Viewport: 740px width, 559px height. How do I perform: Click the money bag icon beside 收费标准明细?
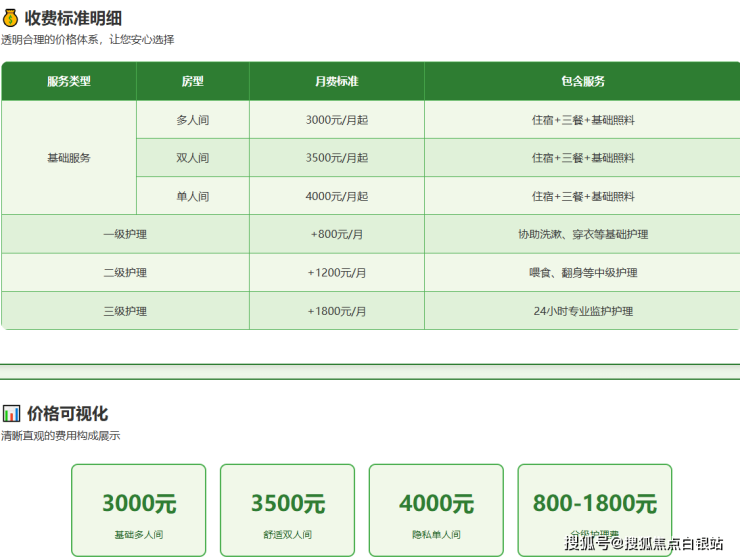point(11,17)
